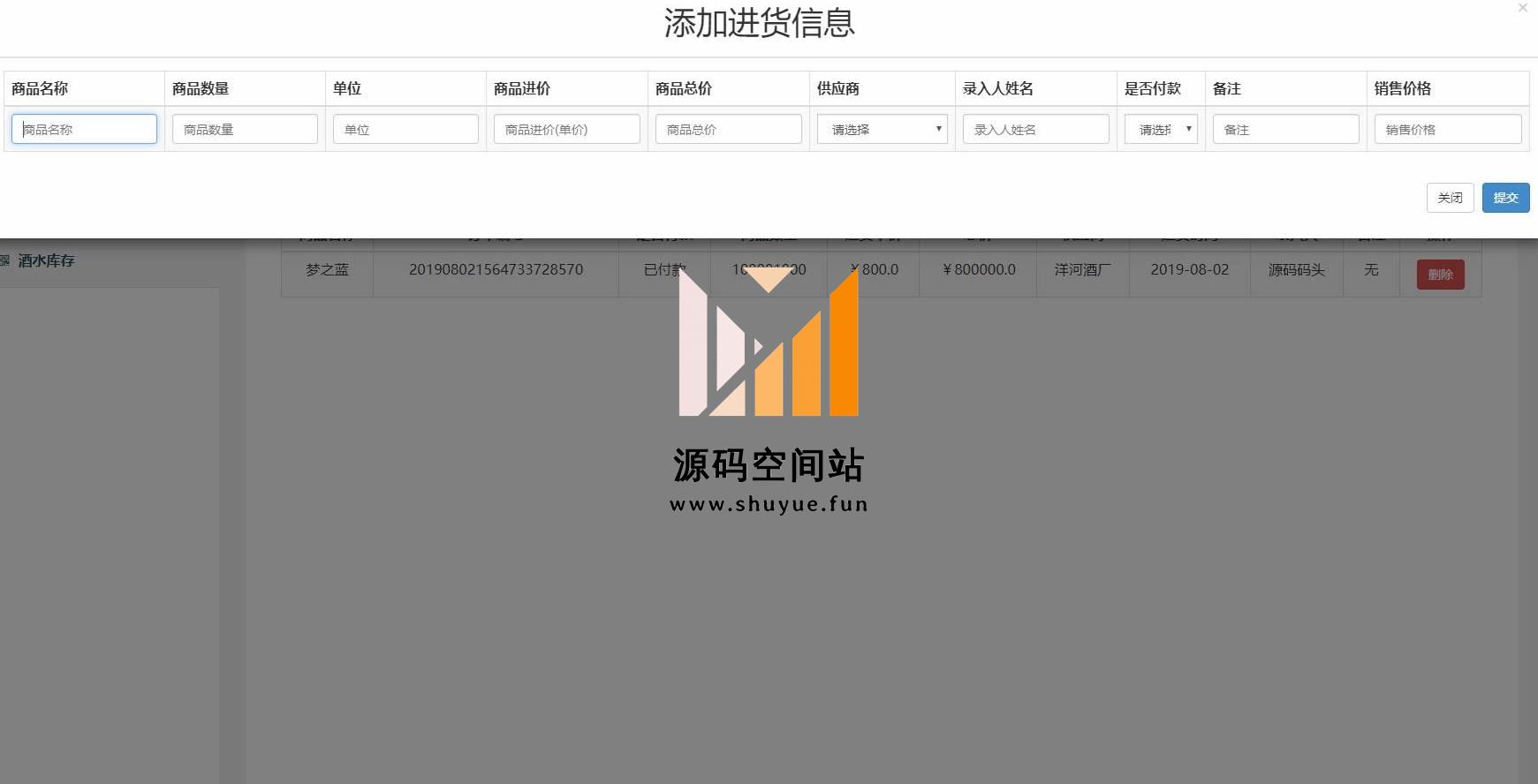Click the 洋河酒厂 supplier cell
Image resolution: width=1538 pixels, height=784 pixels.
pyautogui.click(x=1082, y=269)
